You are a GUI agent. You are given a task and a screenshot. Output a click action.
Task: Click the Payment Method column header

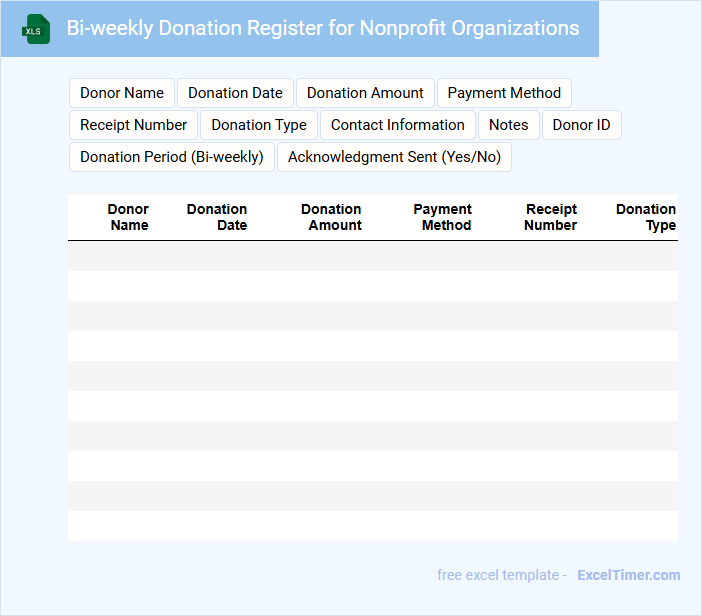click(x=443, y=217)
